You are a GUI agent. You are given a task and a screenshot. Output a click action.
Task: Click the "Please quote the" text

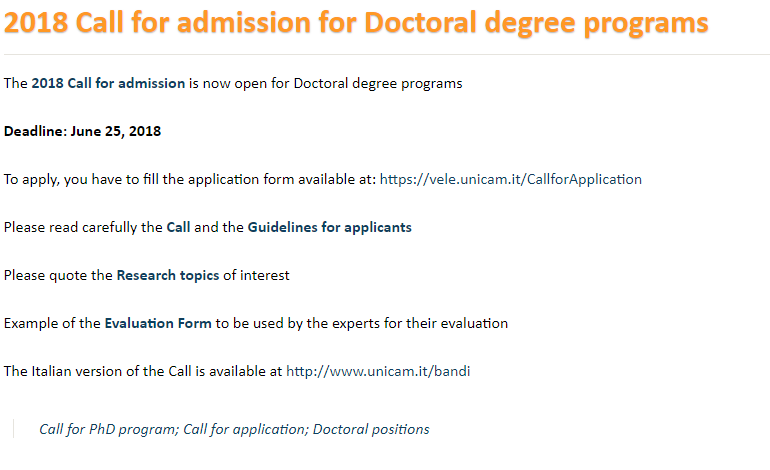click(58, 275)
